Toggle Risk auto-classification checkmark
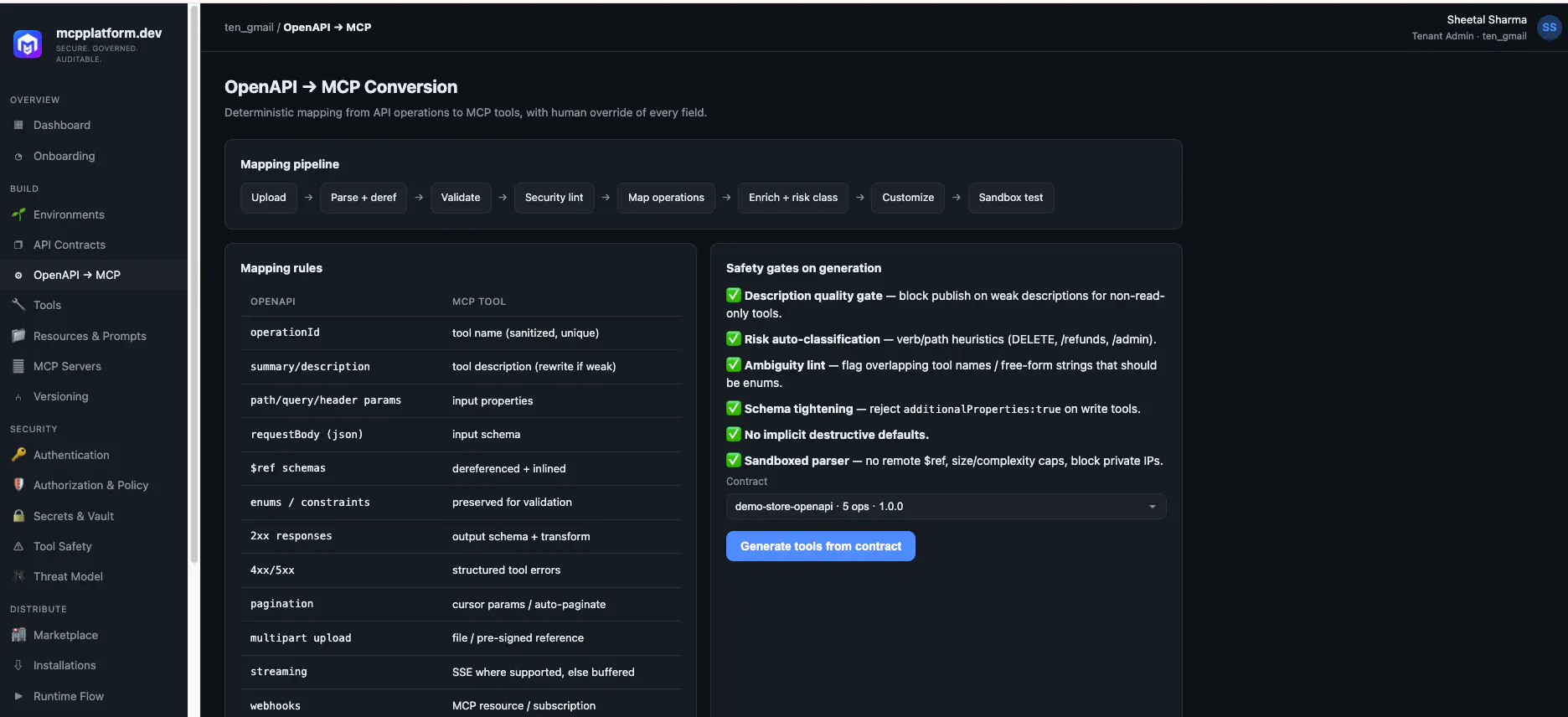 (734, 338)
